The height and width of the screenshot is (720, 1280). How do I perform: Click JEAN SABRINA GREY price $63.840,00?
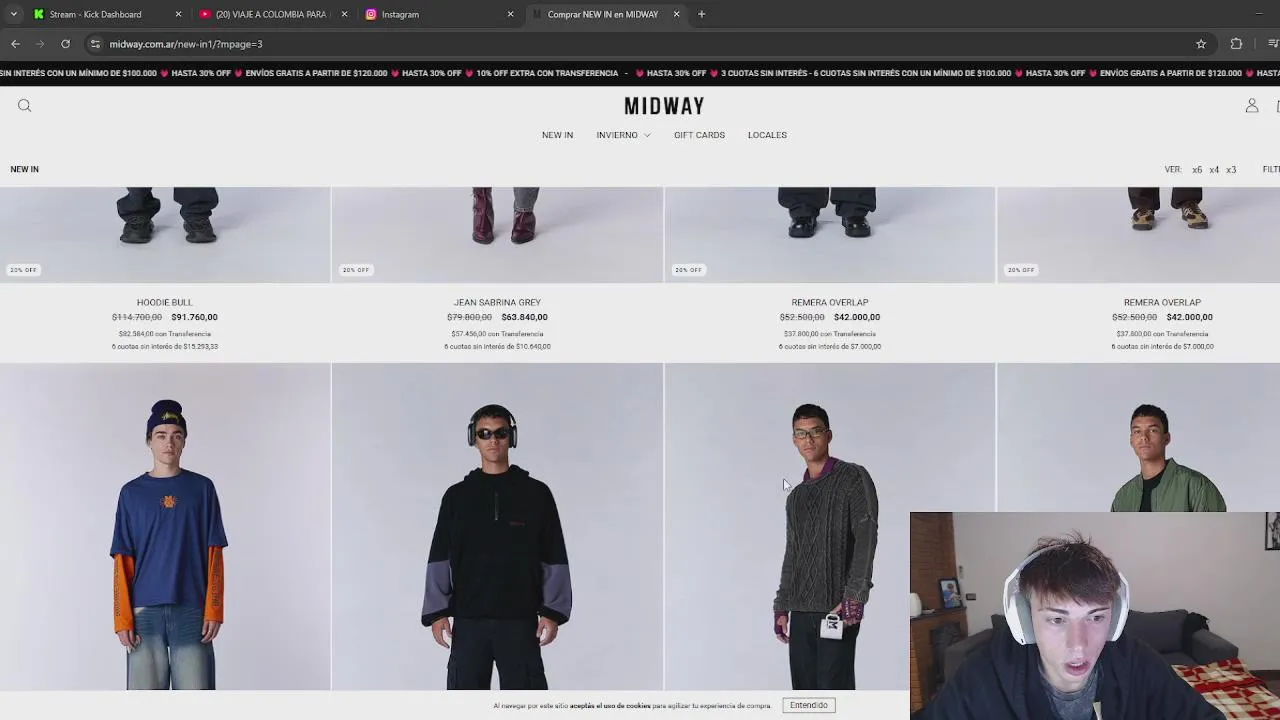coord(524,317)
